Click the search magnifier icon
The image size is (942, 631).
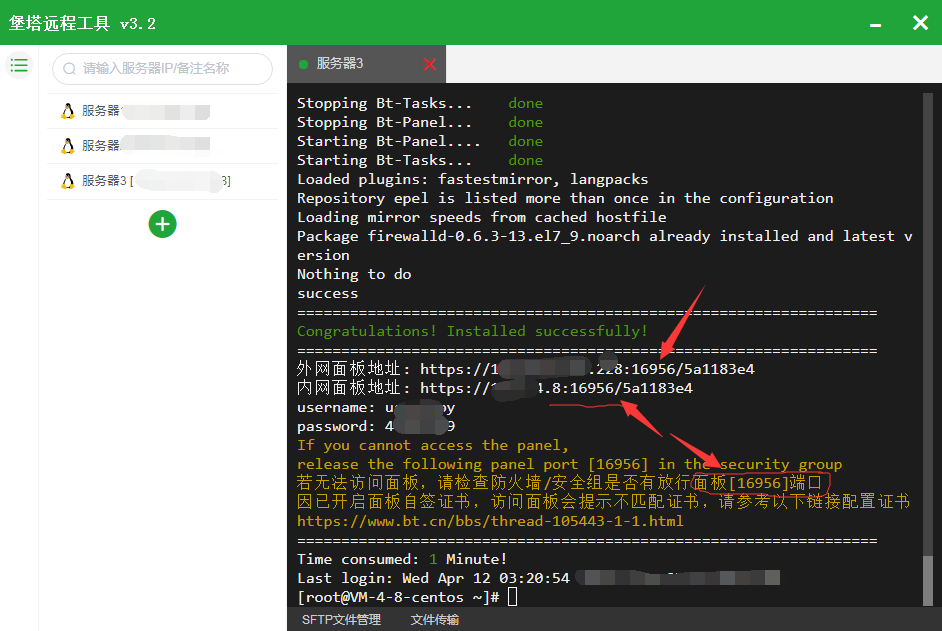[69, 69]
